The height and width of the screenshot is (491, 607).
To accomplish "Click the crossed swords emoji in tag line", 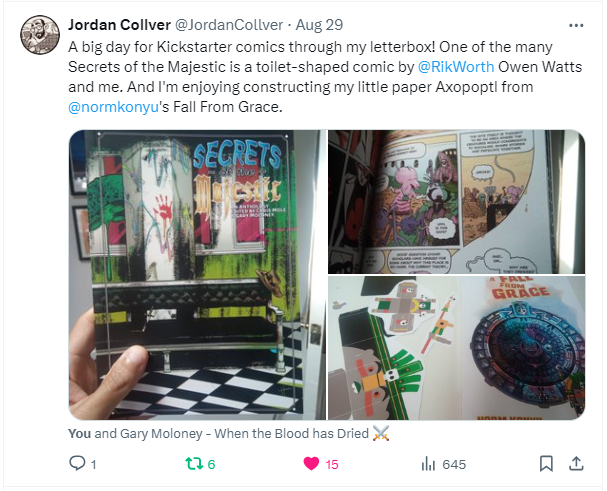I will point(380,433).
